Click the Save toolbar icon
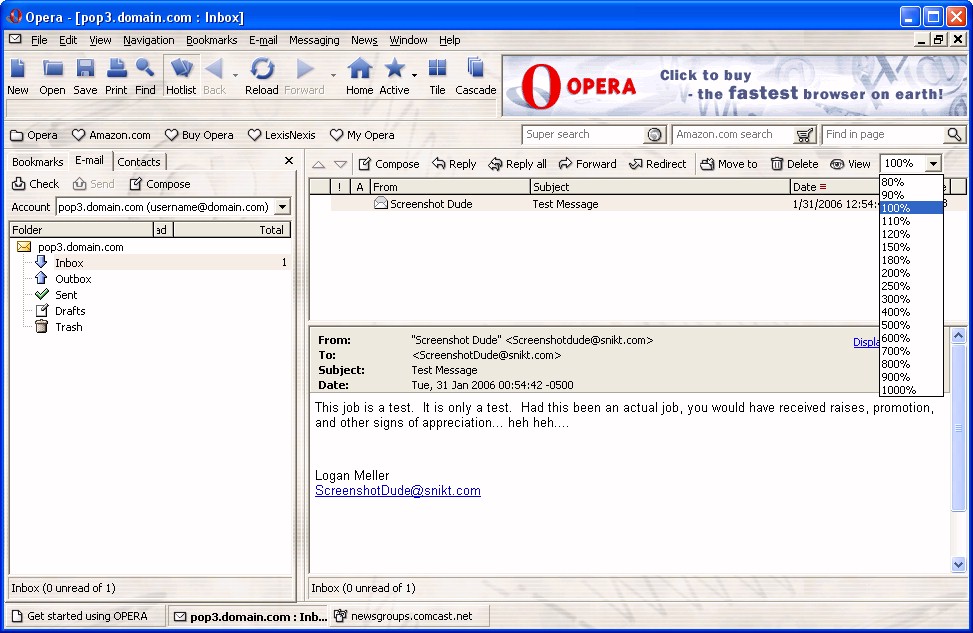Image resolution: width=973 pixels, height=633 pixels. tap(85, 76)
